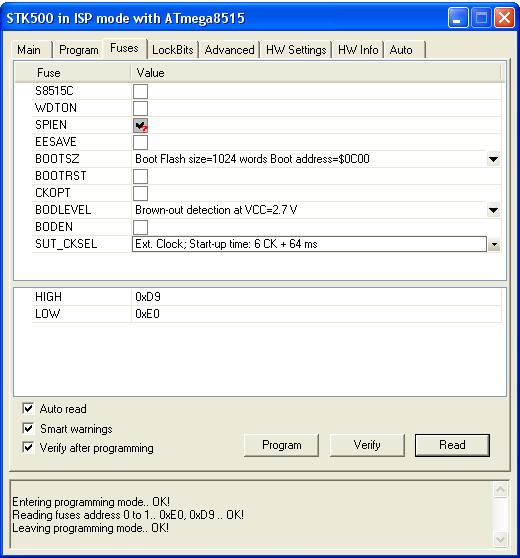Select the LOW fuse value 0xE0
Viewport: 520px width, 558px height.
(147, 314)
